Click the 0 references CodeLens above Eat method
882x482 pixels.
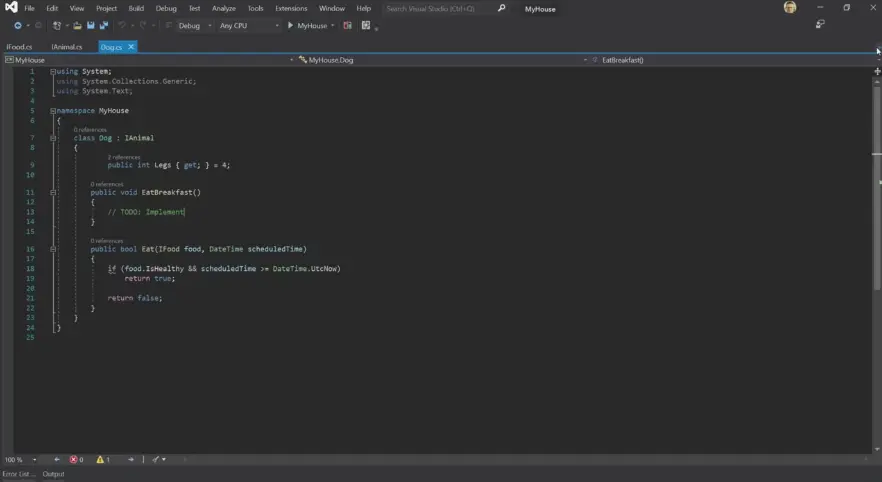107,241
